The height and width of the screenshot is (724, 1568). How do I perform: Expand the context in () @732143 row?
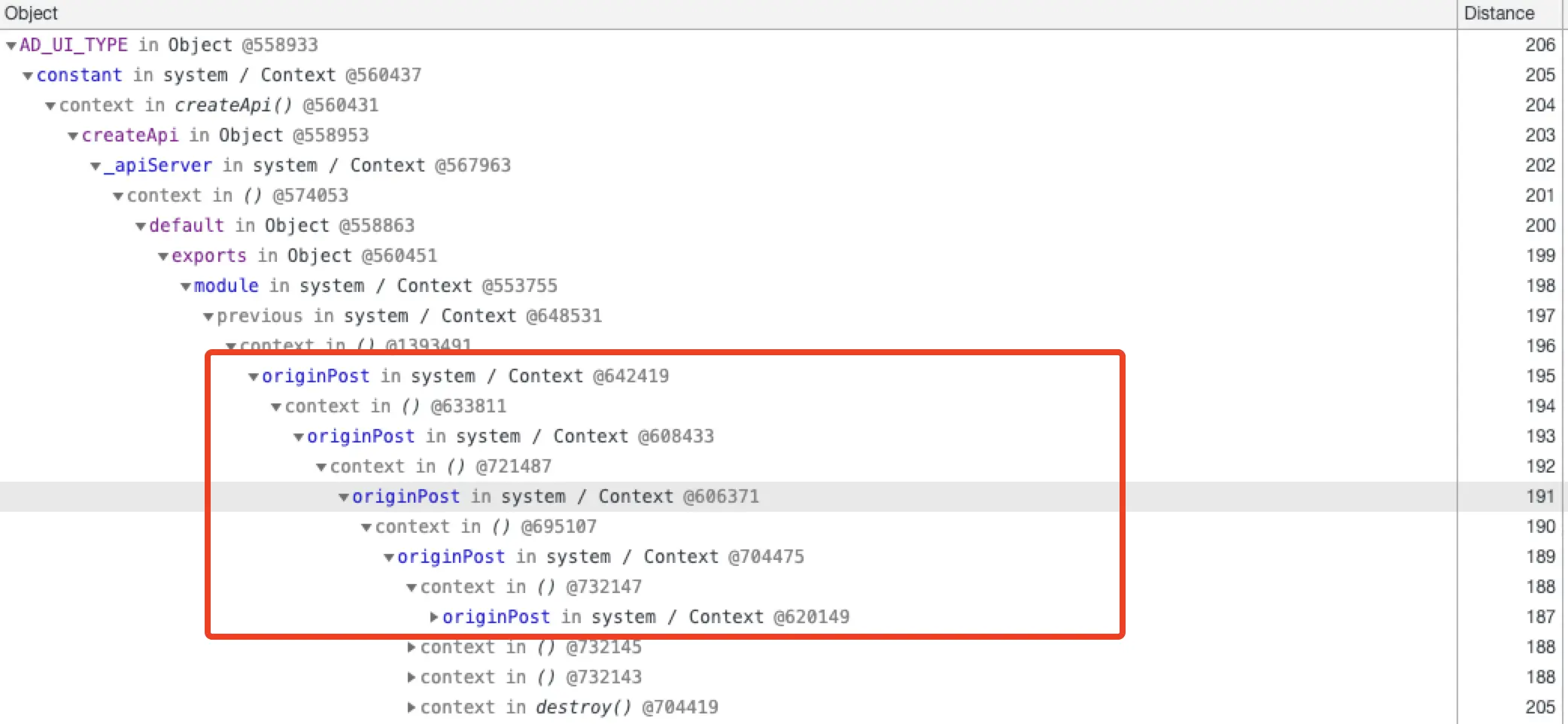(412, 677)
